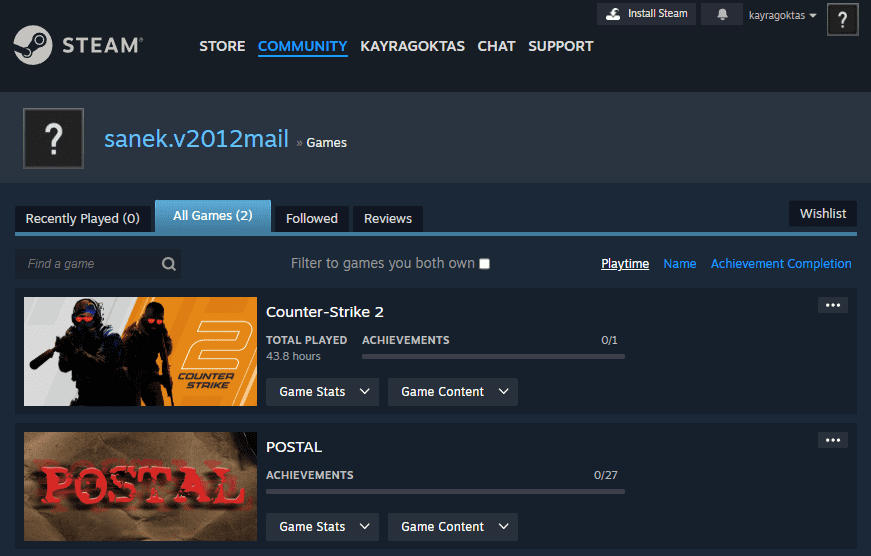Switch to Recently Played tab

pos(82,218)
